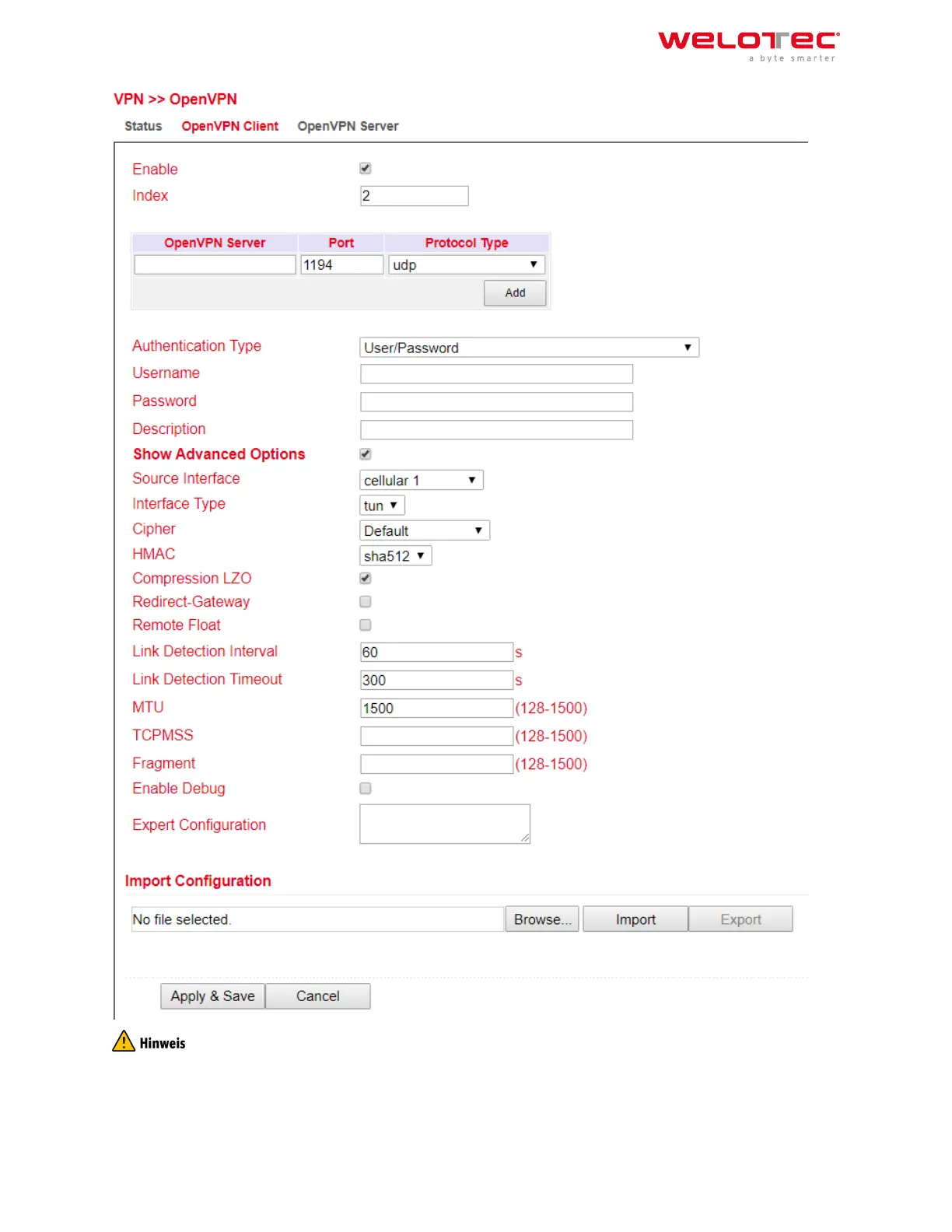Click the OpenVPN Server address field
Viewport: 952px width, 1232px height.
tap(215, 264)
